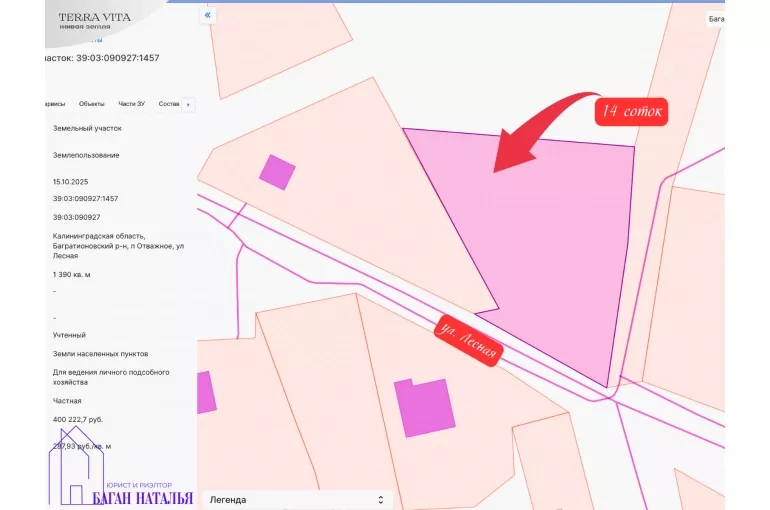Click the Terra Vita logo
This screenshot has height=510, width=770.
tap(94, 20)
